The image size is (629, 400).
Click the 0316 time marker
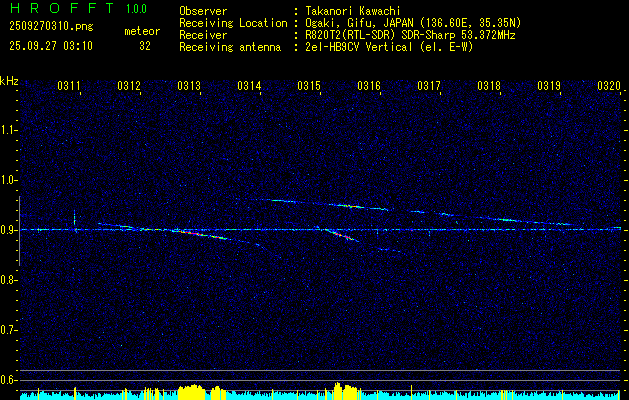[x=369, y=85]
